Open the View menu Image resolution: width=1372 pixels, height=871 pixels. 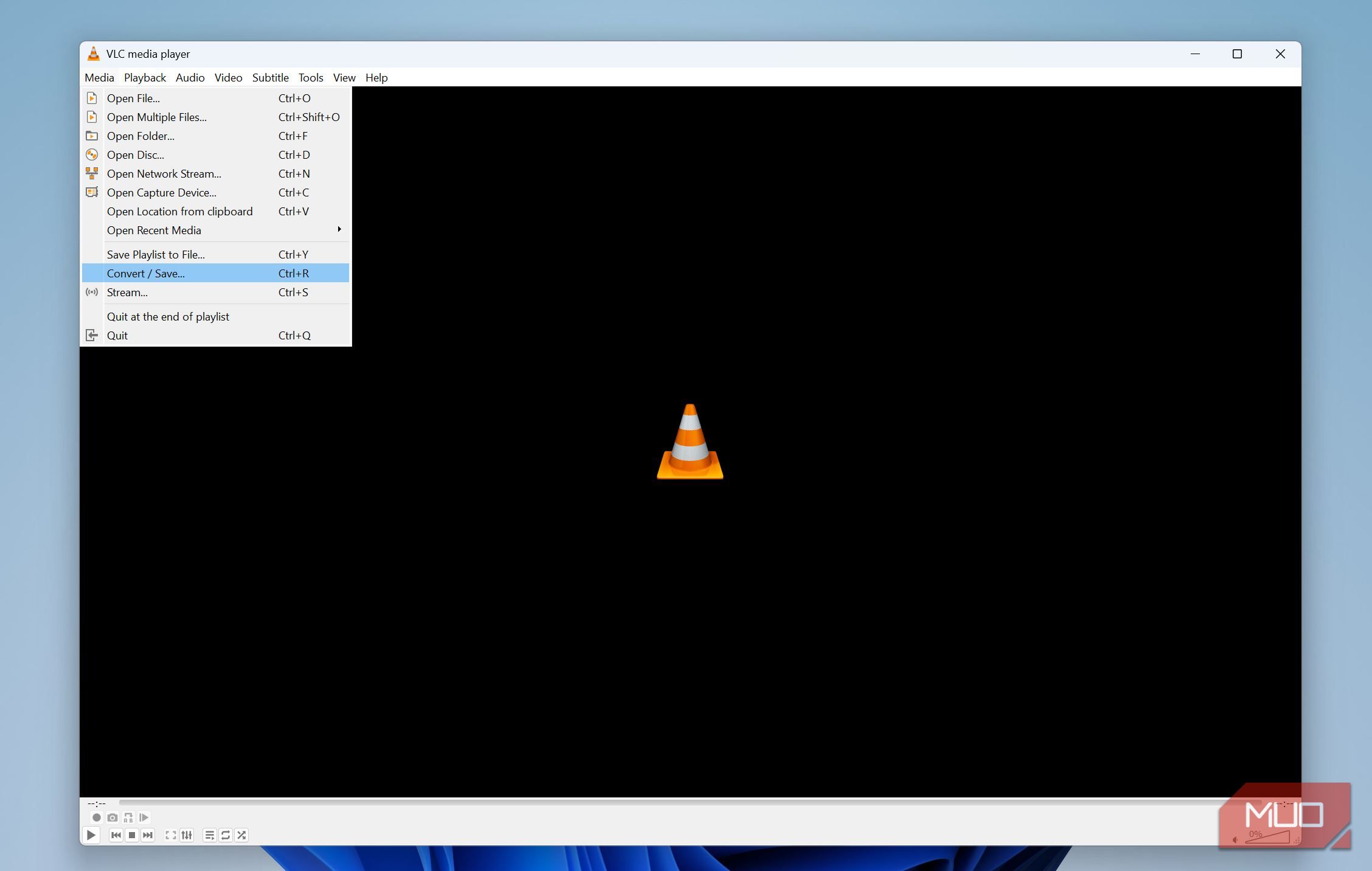[x=344, y=78]
